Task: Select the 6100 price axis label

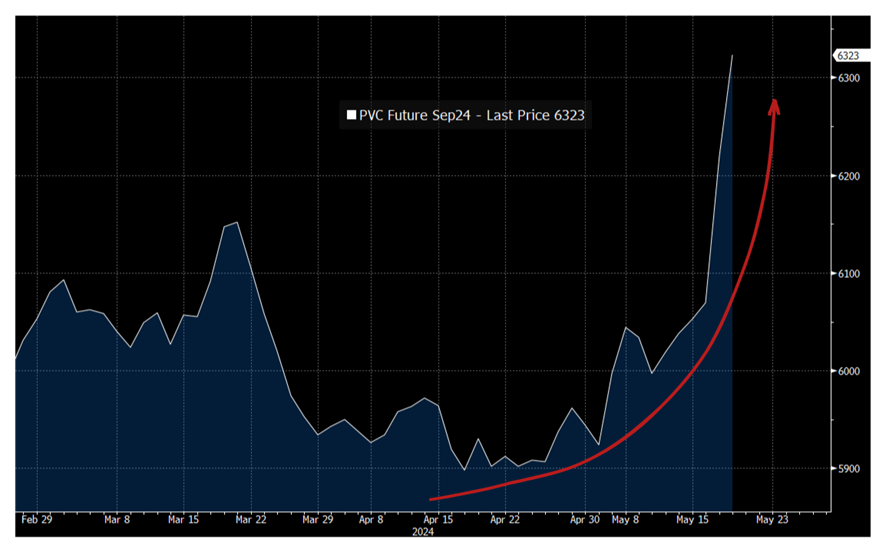Action: point(849,274)
